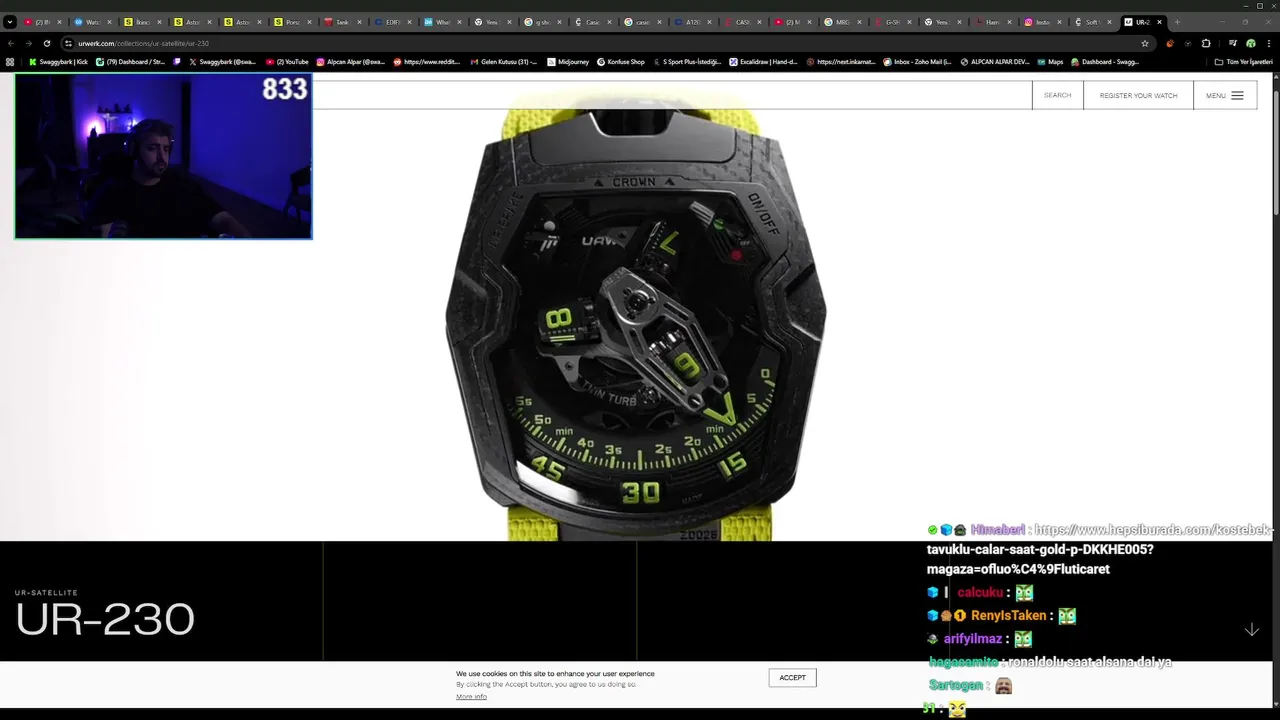Go forward to the next page
Screen dimensions: 1280x720
[28, 44]
